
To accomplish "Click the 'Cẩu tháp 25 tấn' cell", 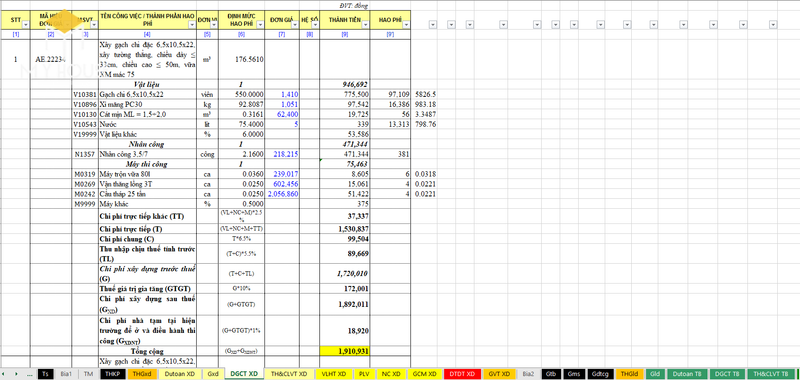I will (147, 194).
